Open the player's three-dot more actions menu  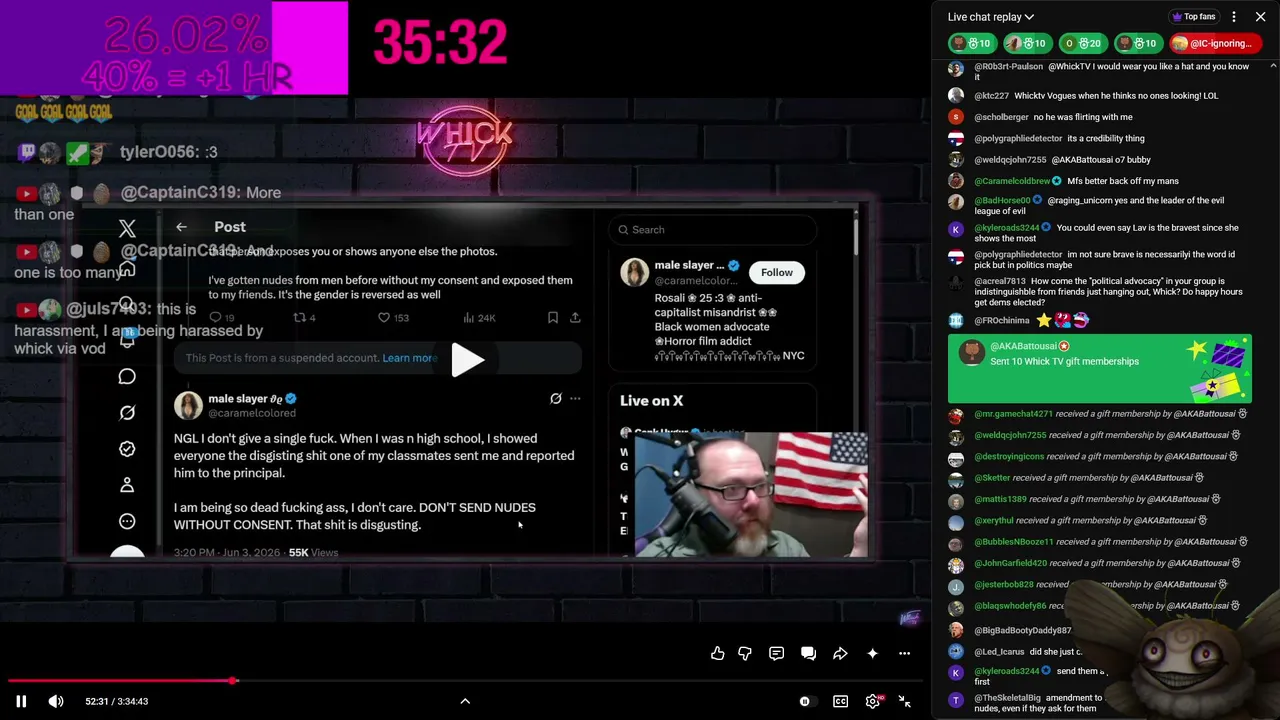(x=904, y=653)
